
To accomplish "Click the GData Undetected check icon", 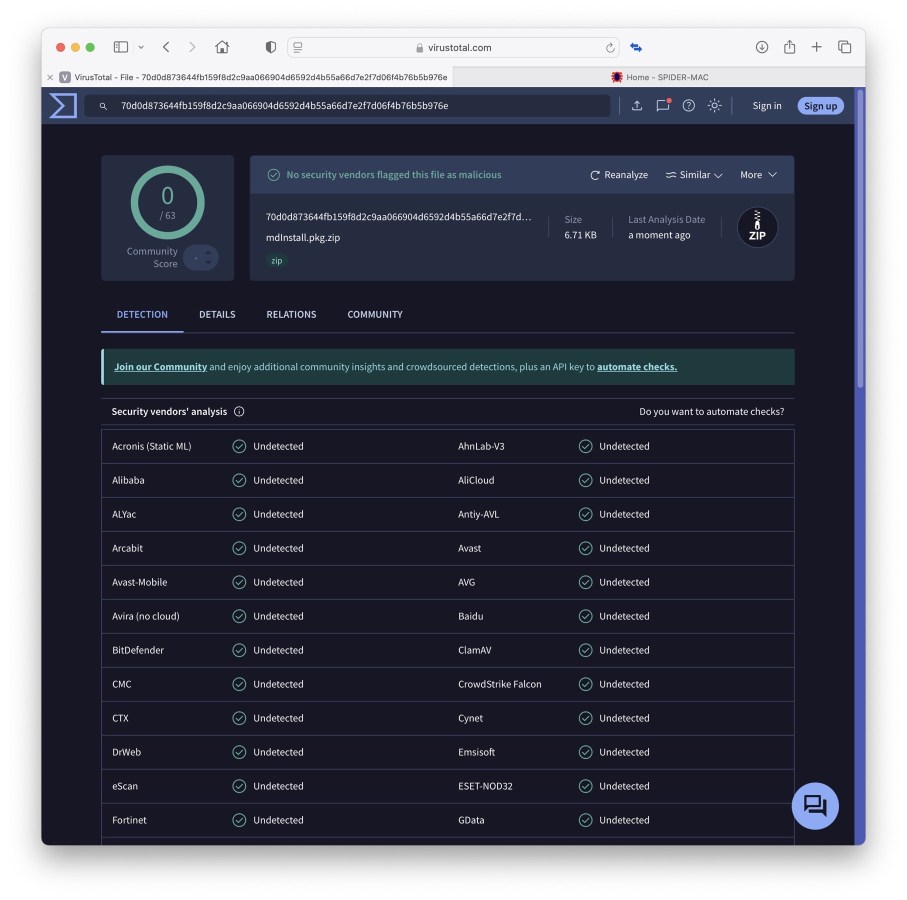I will click(x=585, y=820).
